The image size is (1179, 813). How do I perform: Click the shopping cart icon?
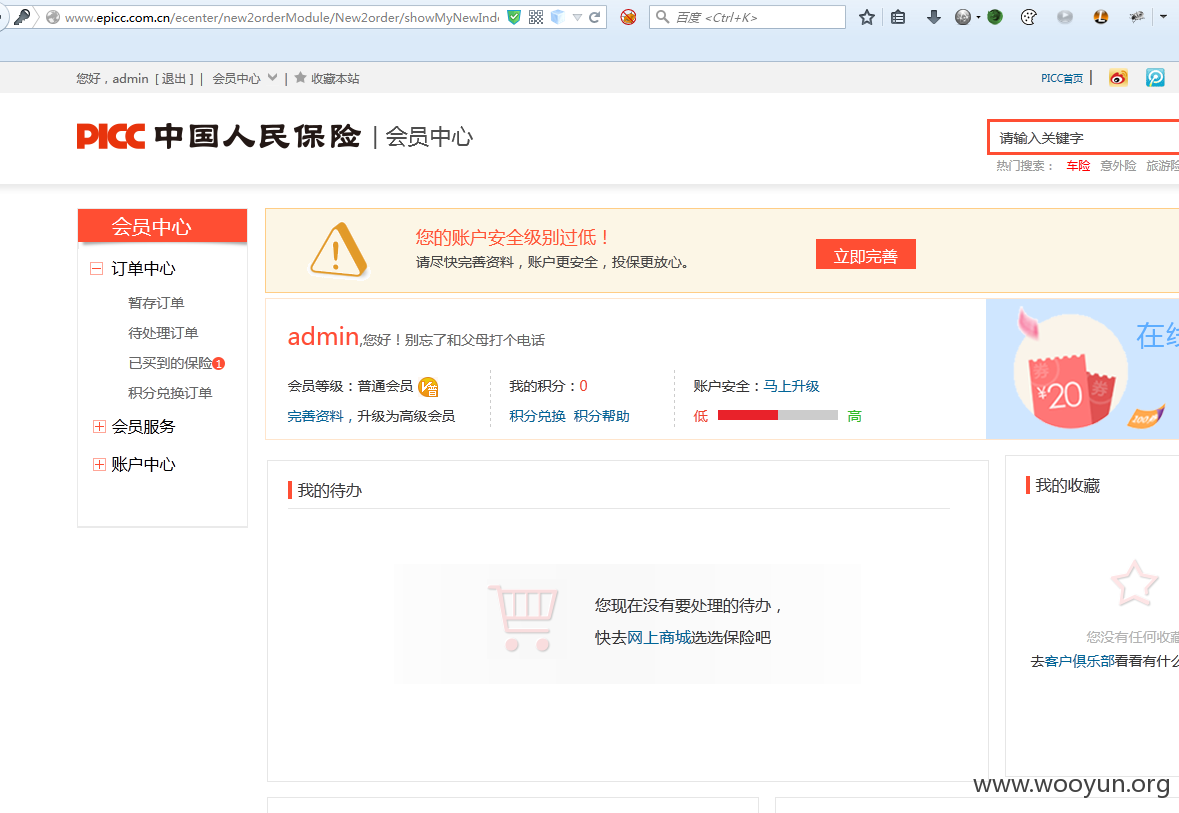pos(523,619)
